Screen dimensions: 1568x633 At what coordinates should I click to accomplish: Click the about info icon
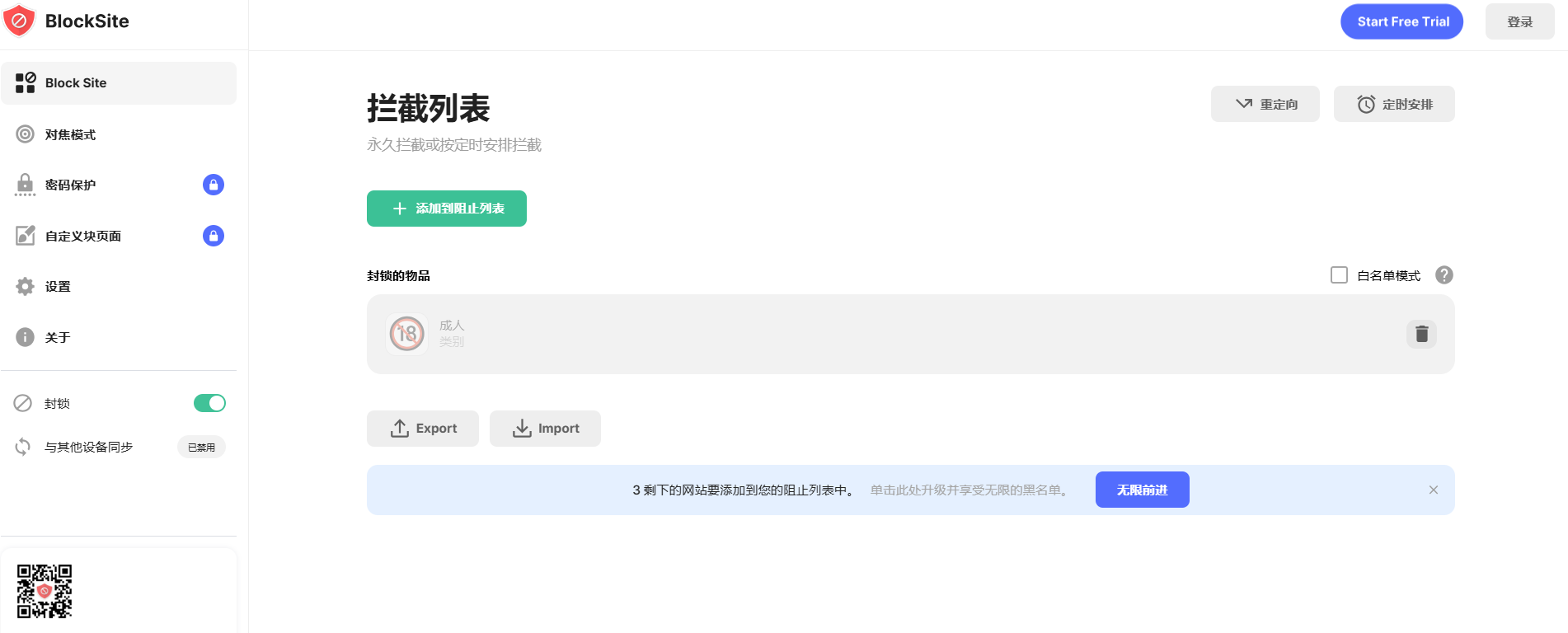(26, 337)
